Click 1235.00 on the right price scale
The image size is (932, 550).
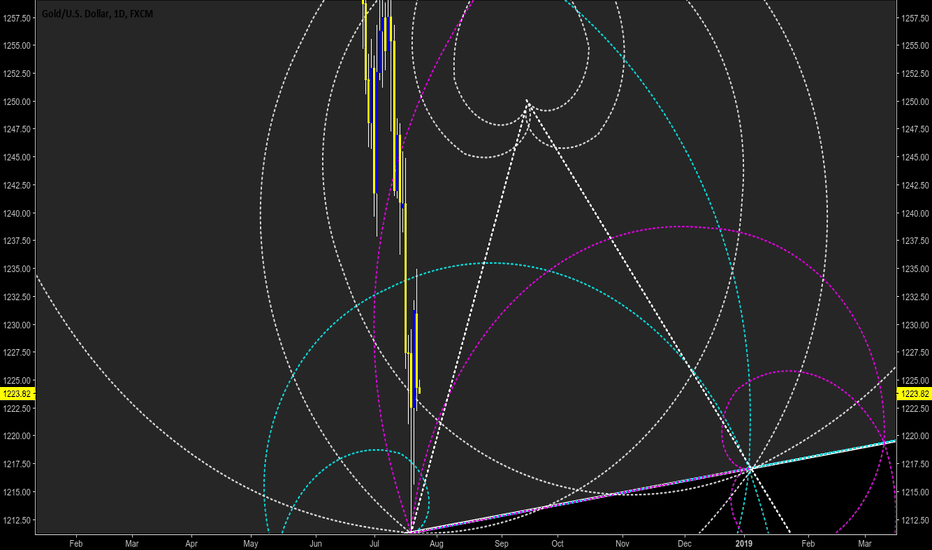coord(915,269)
